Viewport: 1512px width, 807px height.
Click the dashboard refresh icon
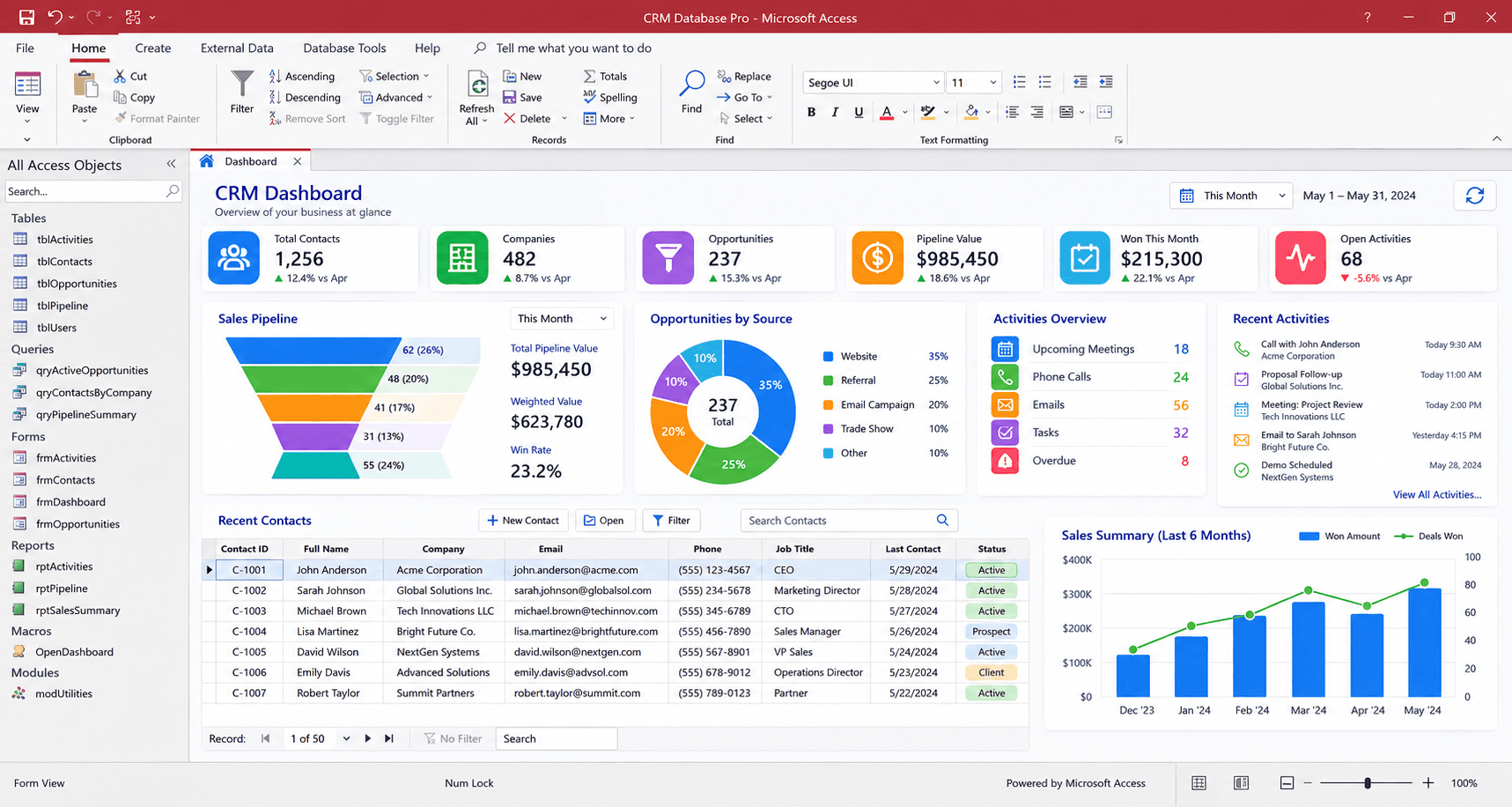point(1475,196)
